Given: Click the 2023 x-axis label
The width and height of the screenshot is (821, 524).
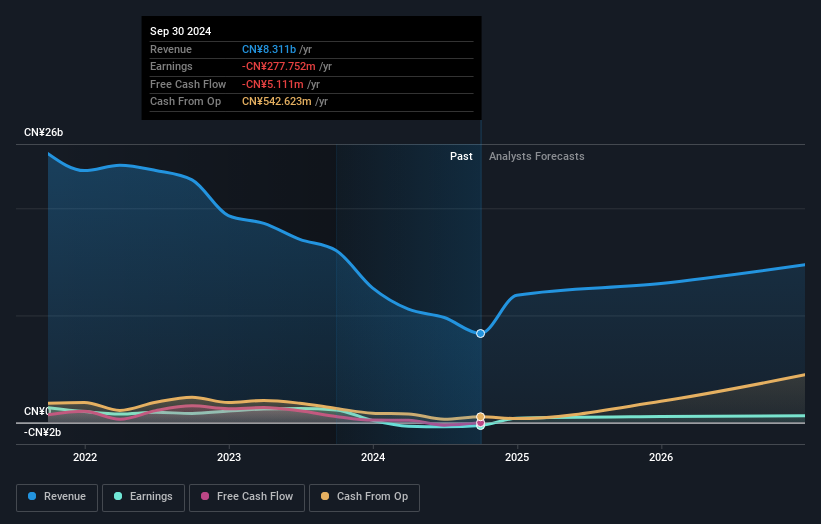Looking at the screenshot, I should coord(229,458).
